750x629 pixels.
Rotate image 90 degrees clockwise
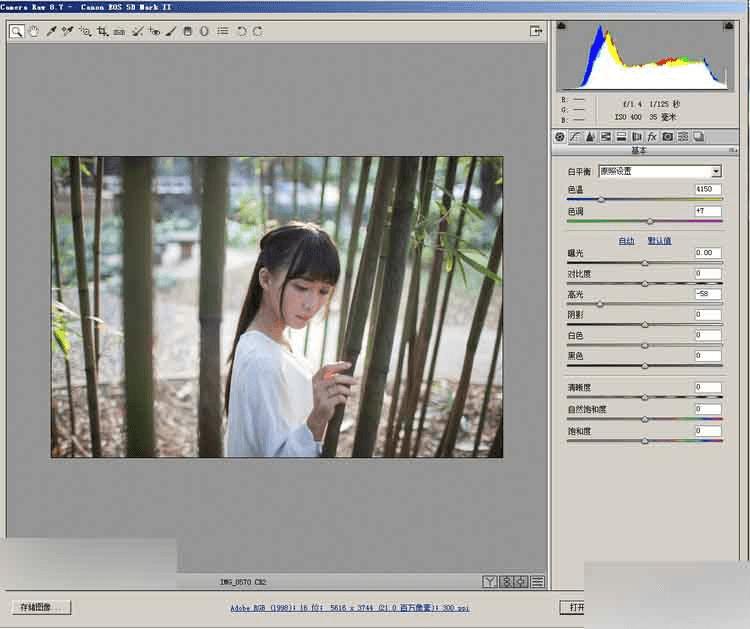click(x=257, y=31)
